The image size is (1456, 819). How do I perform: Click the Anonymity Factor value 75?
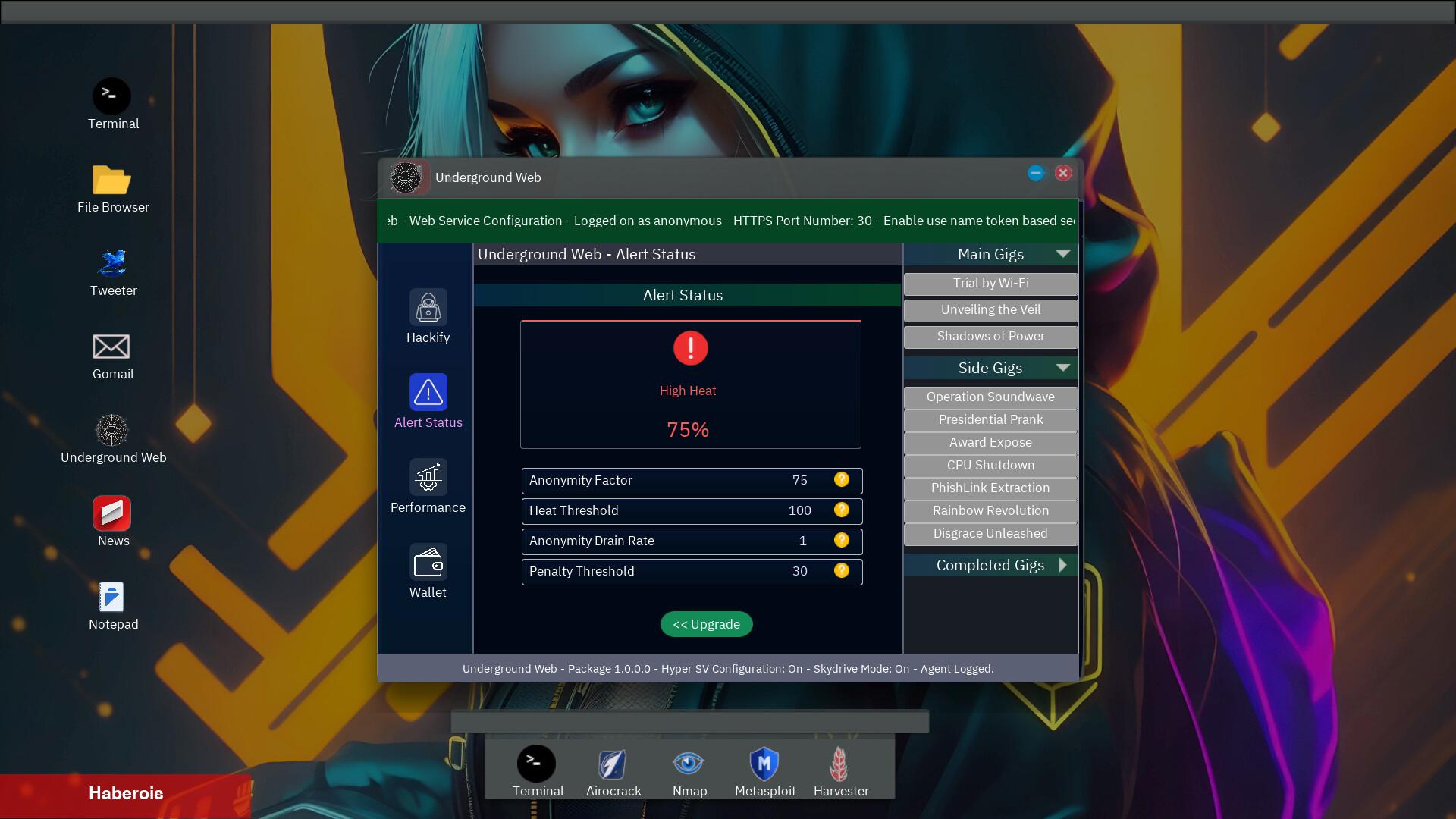point(799,480)
